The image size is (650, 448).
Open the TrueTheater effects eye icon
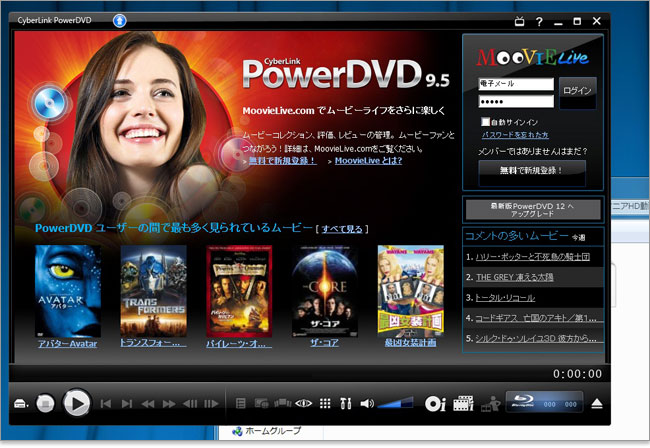tap(304, 403)
